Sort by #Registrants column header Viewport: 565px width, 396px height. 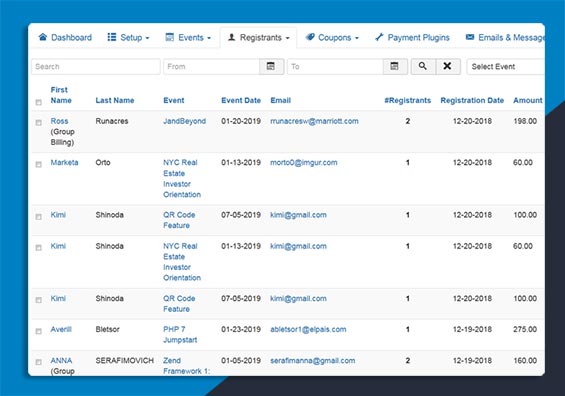(408, 101)
